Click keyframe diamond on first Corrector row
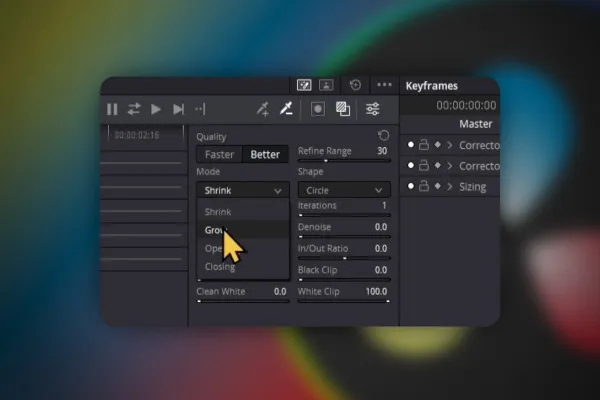This screenshot has width=600, height=400. pyautogui.click(x=438, y=145)
